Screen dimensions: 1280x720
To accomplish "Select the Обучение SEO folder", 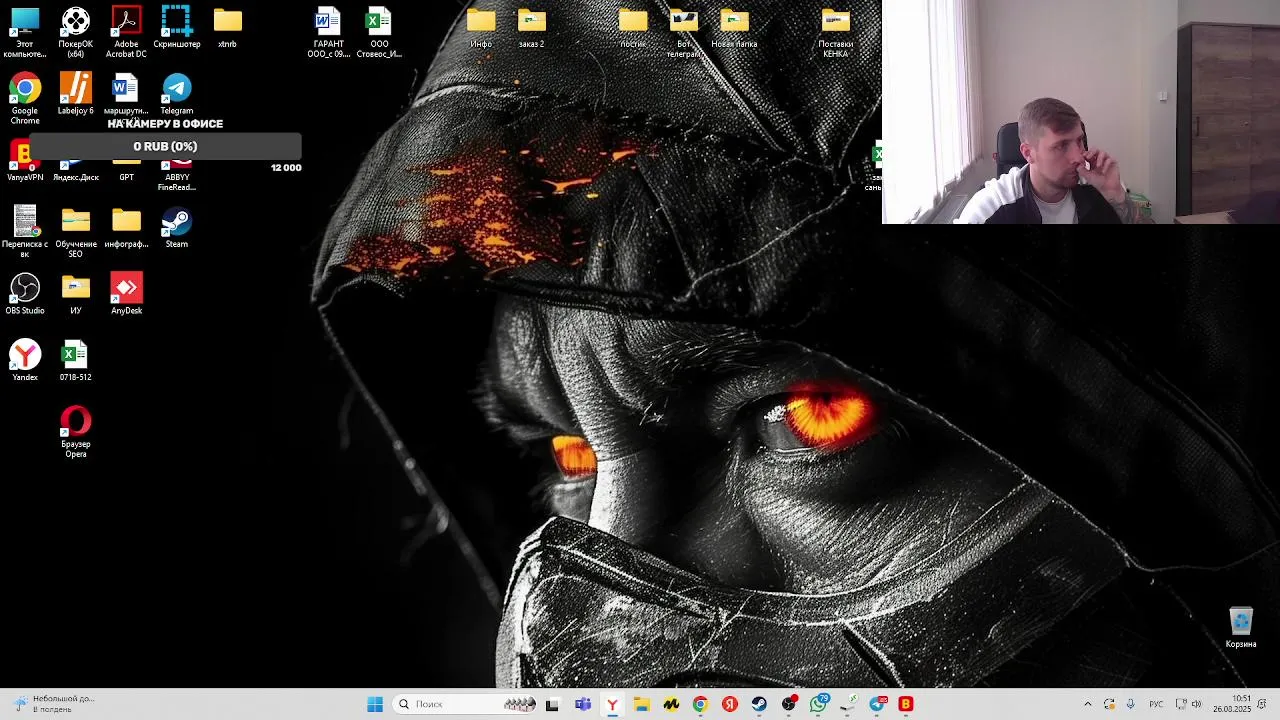I will [76, 231].
